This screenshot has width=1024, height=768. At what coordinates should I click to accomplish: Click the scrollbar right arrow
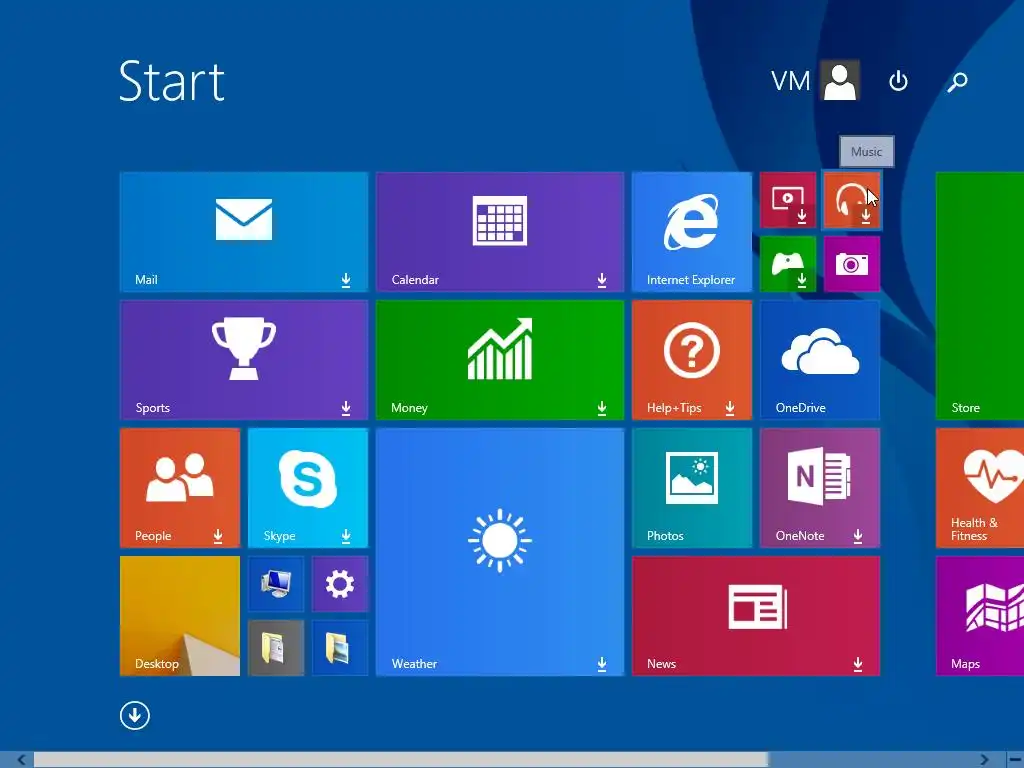pyautogui.click(x=984, y=760)
